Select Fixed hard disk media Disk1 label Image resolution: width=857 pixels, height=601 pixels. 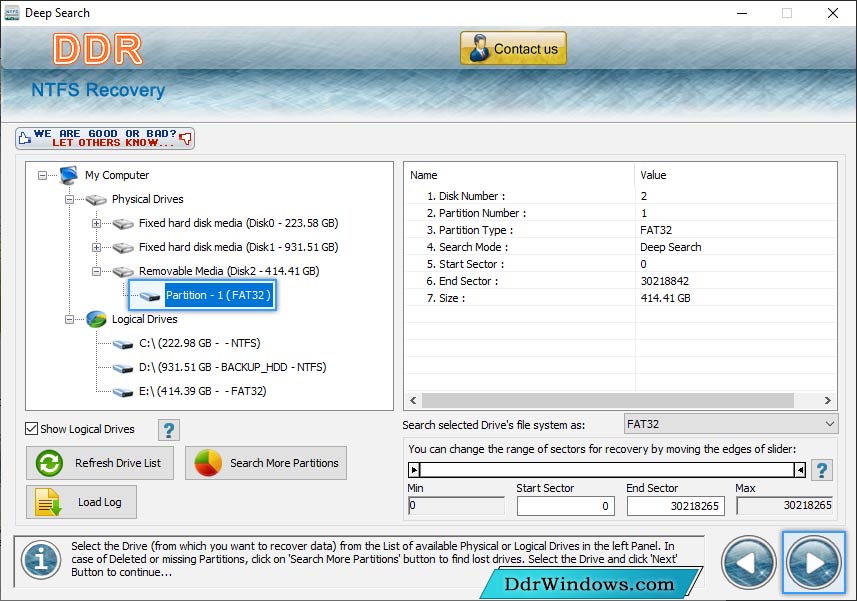click(238, 247)
